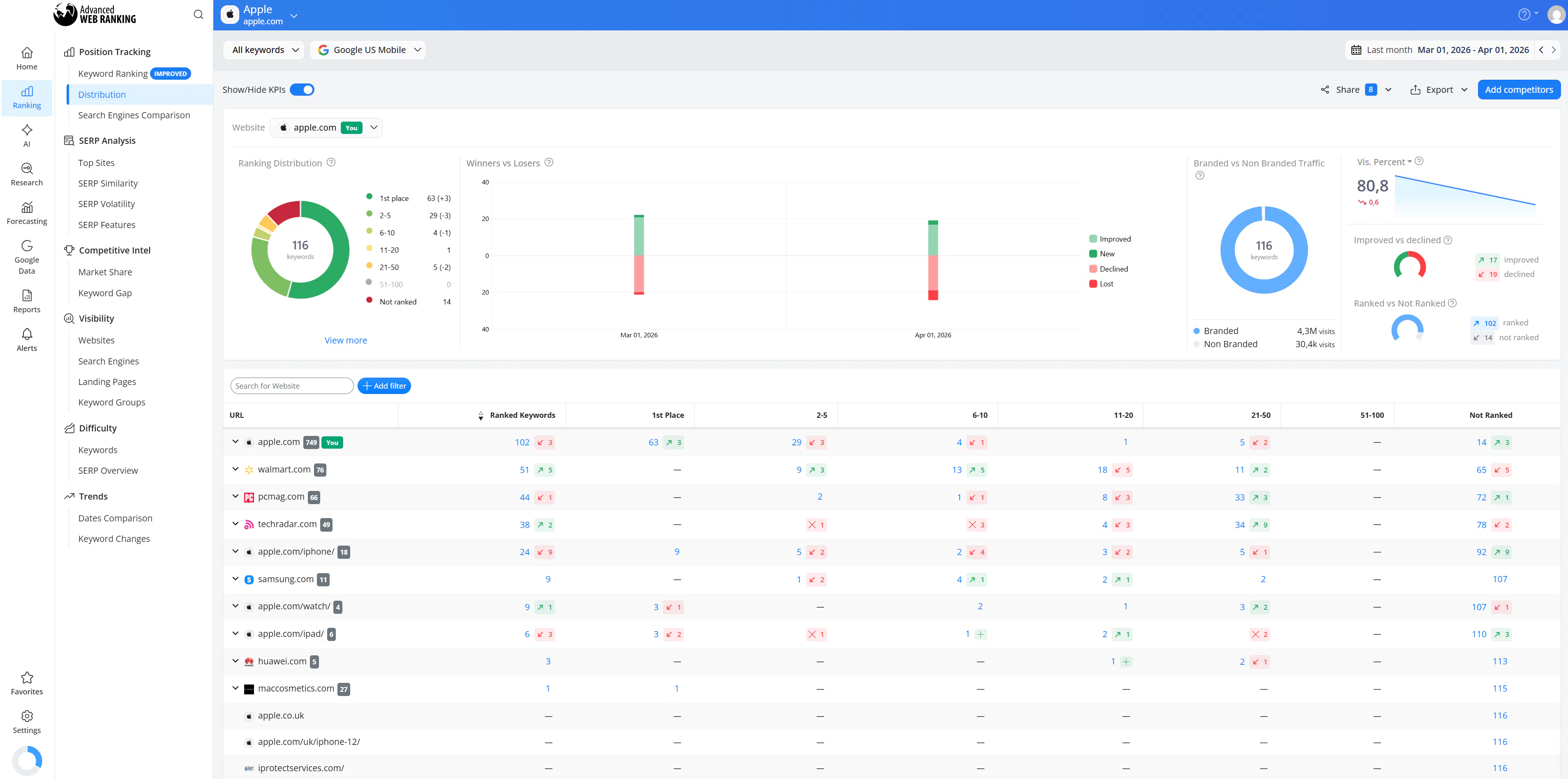Toggle the Lost legend series
The height and width of the screenshot is (779, 1568).
[1101, 283]
